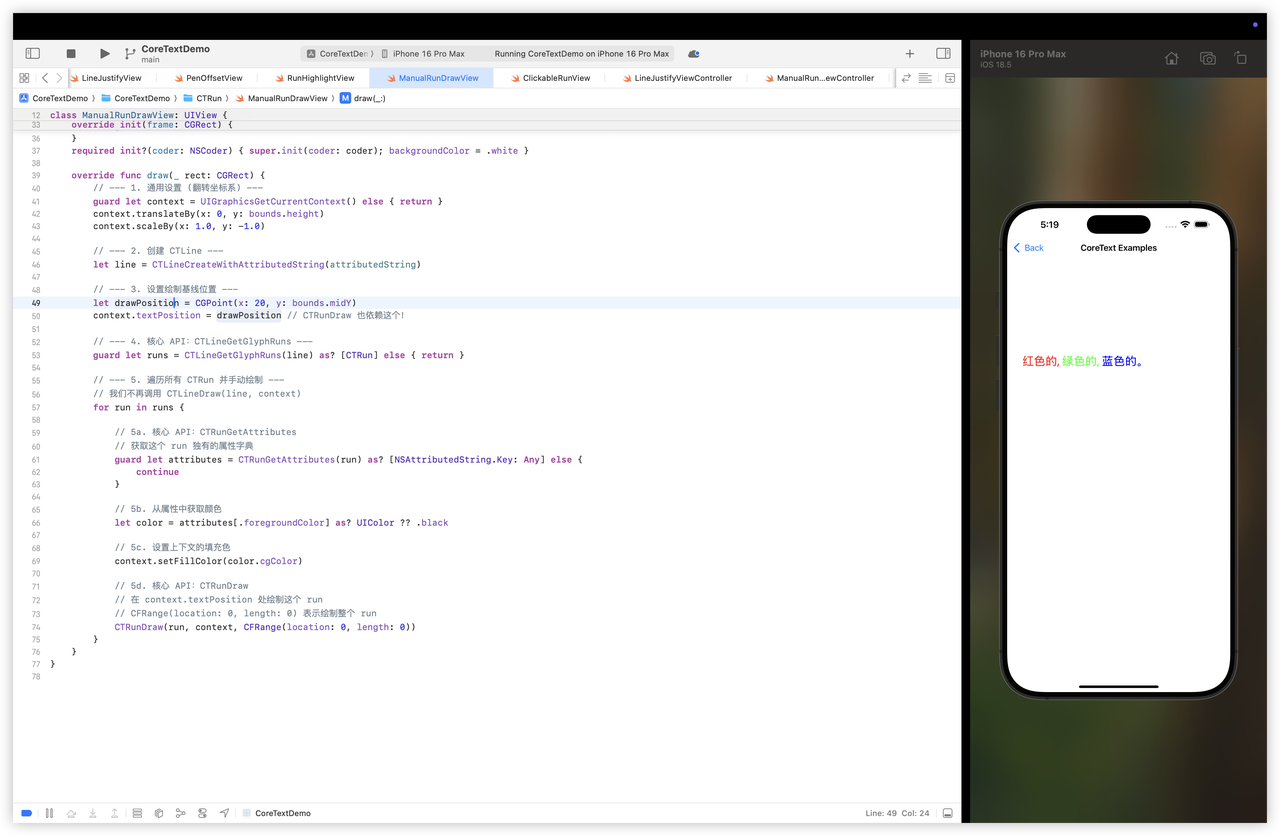Click the Simulate Location arrow icon
This screenshot has width=1280, height=836.
point(225,813)
